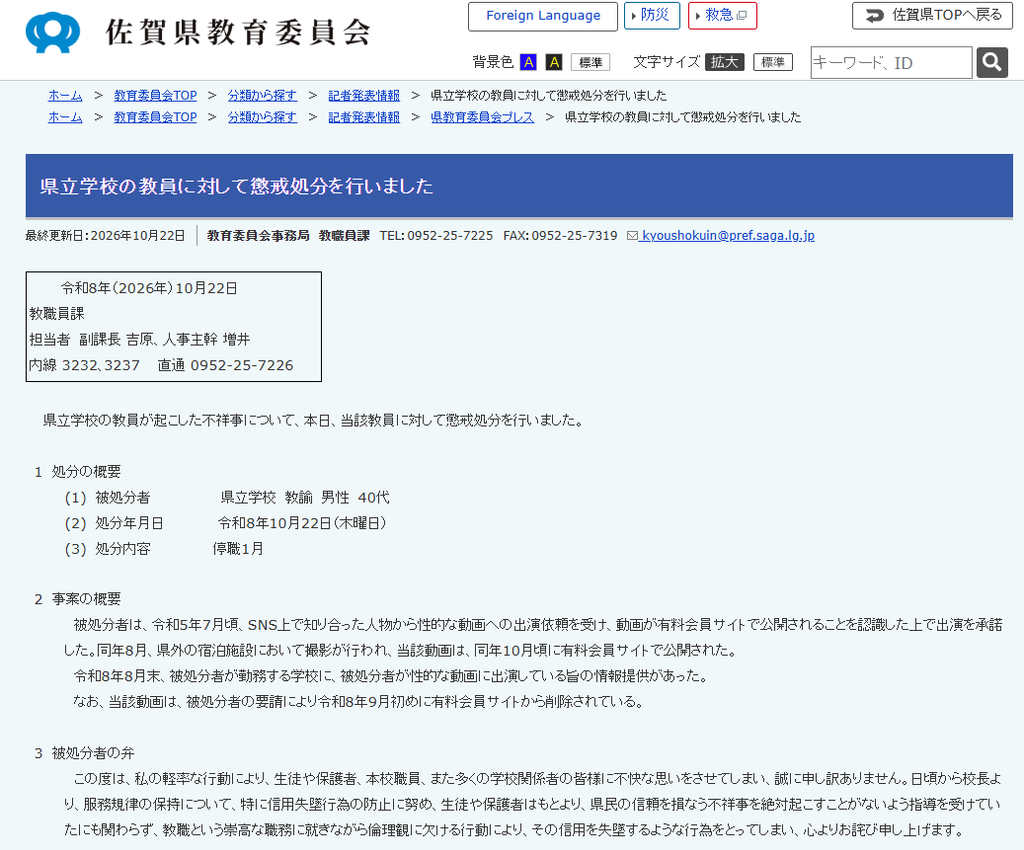Click the FAX:0952-25-7319 text
The width and height of the screenshot is (1024, 850).
click(x=560, y=236)
